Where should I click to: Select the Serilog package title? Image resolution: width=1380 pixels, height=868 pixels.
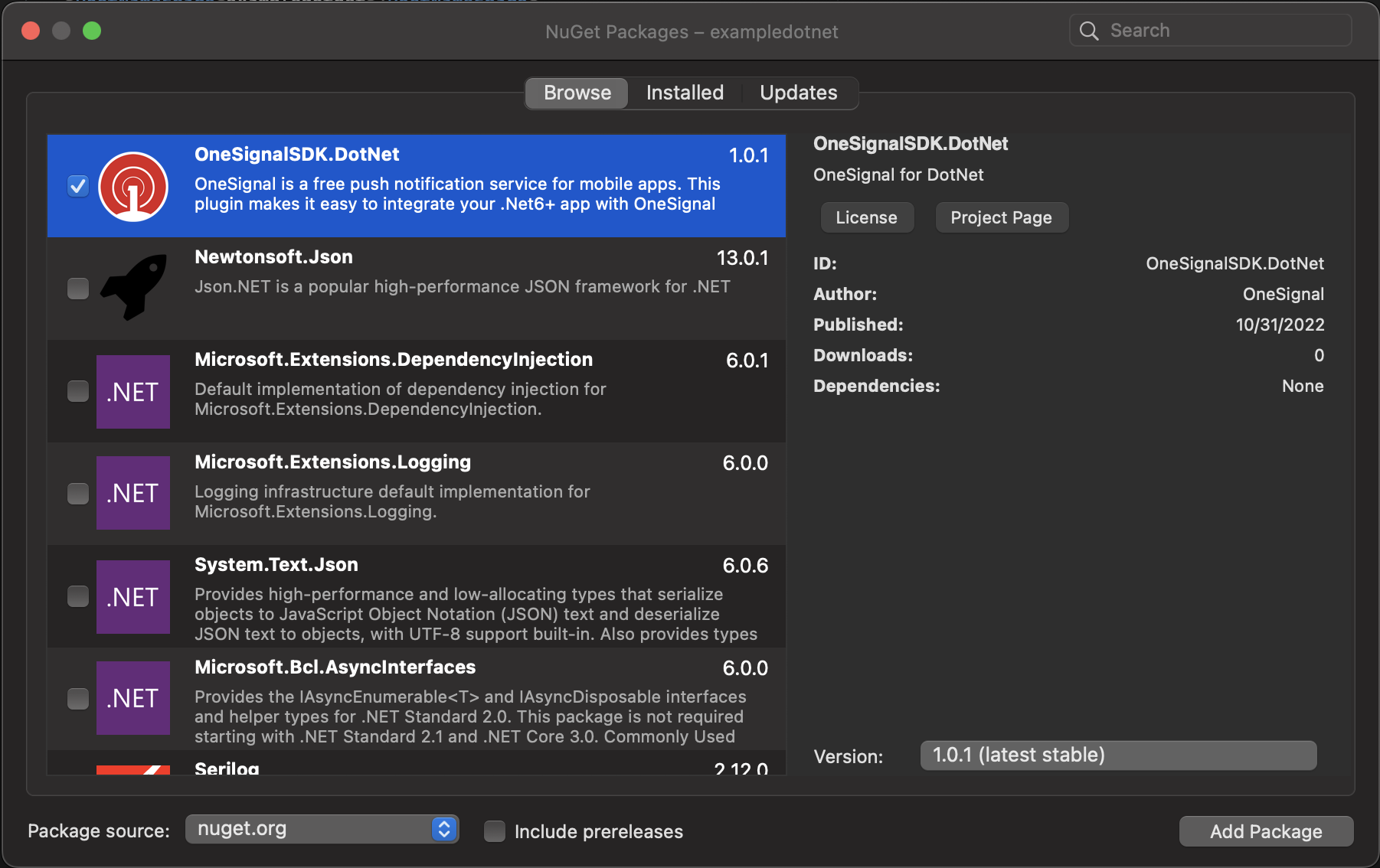point(227,768)
